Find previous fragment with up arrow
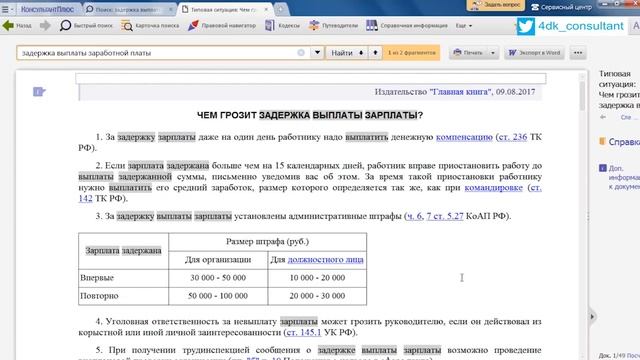This screenshot has height=360, width=640. click(x=375, y=53)
